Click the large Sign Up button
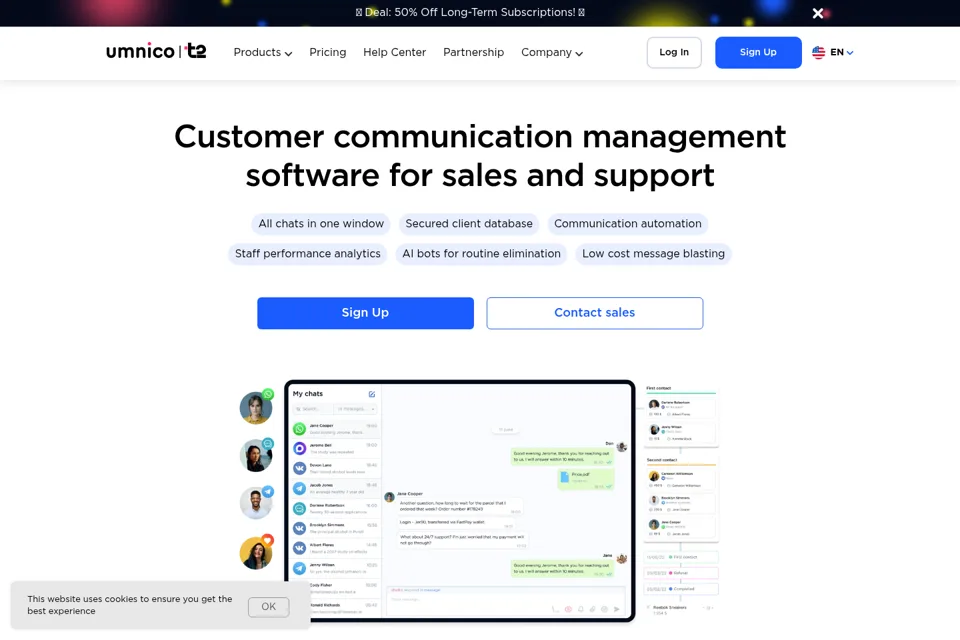This screenshot has height=640, width=960. coord(366,313)
